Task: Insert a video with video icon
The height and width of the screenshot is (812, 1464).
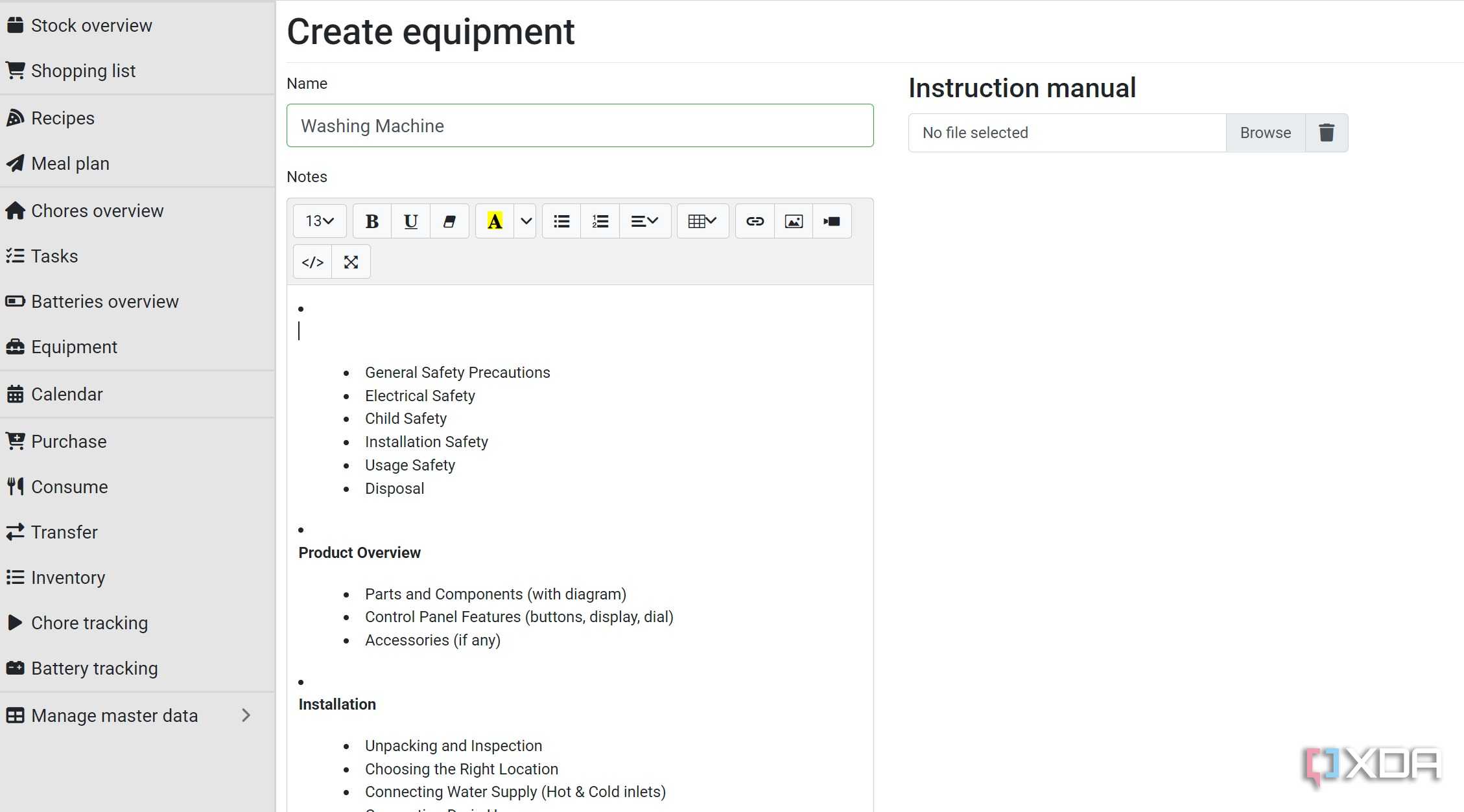Action: pos(832,222)
